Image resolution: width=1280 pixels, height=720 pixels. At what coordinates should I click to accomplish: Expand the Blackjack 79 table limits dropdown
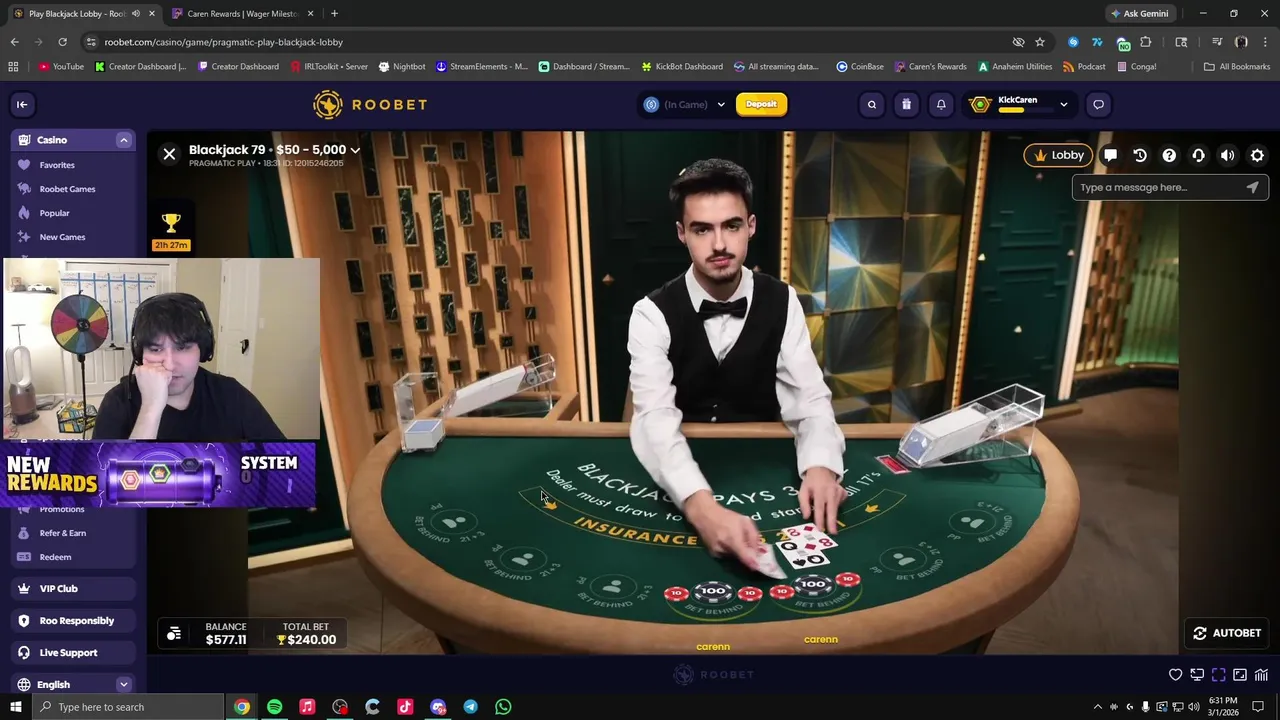pyautogui.click(x=354, y=150)
